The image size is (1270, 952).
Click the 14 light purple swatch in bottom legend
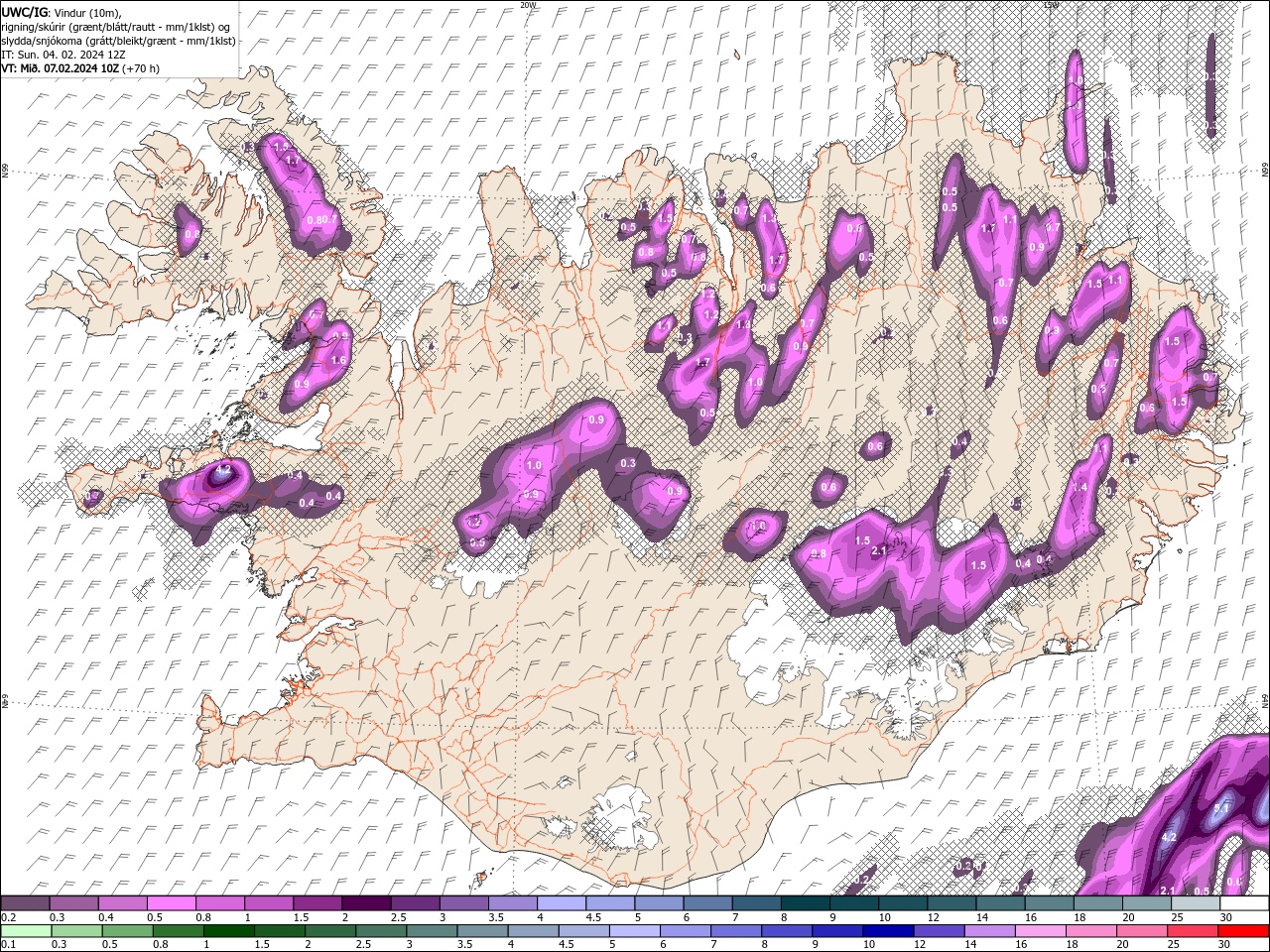[990, 931]
